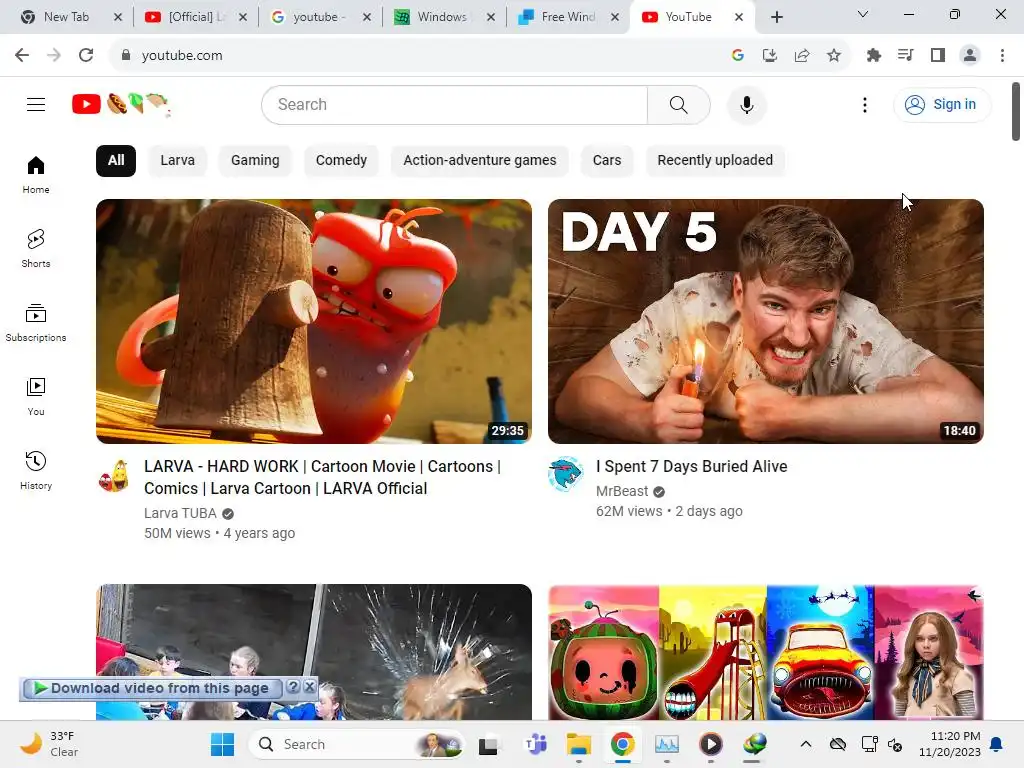Open the YouTube hamburger guide menu
The width and height of the screenshot is (1024, 768).
coord(36,104)
